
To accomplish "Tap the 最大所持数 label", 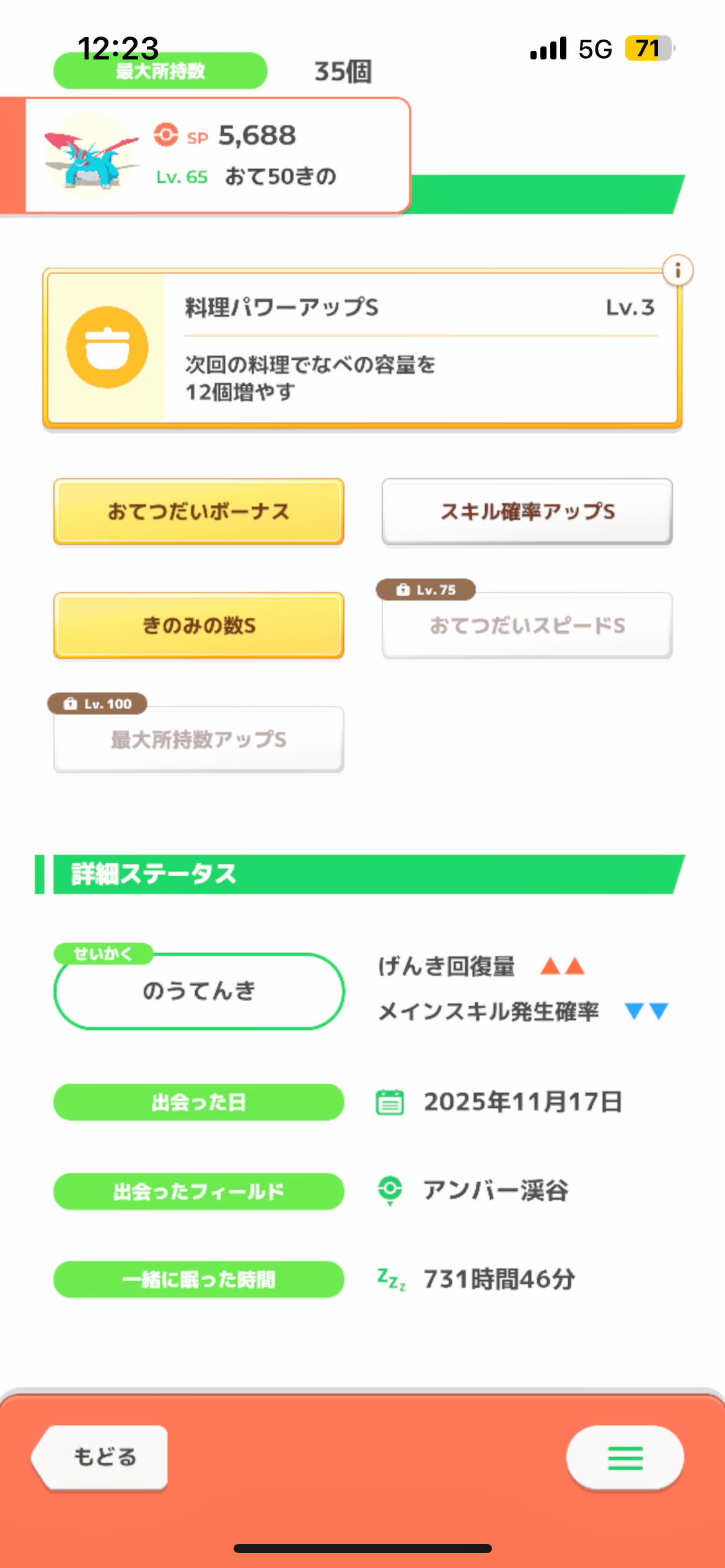I will 160,71.
